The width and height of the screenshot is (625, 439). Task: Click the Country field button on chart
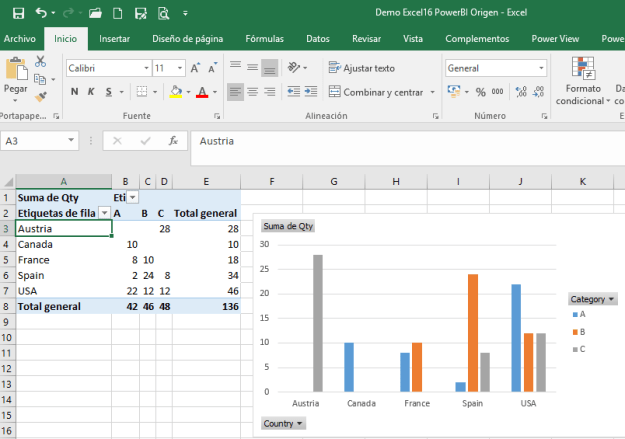click(x=283, y=424)
